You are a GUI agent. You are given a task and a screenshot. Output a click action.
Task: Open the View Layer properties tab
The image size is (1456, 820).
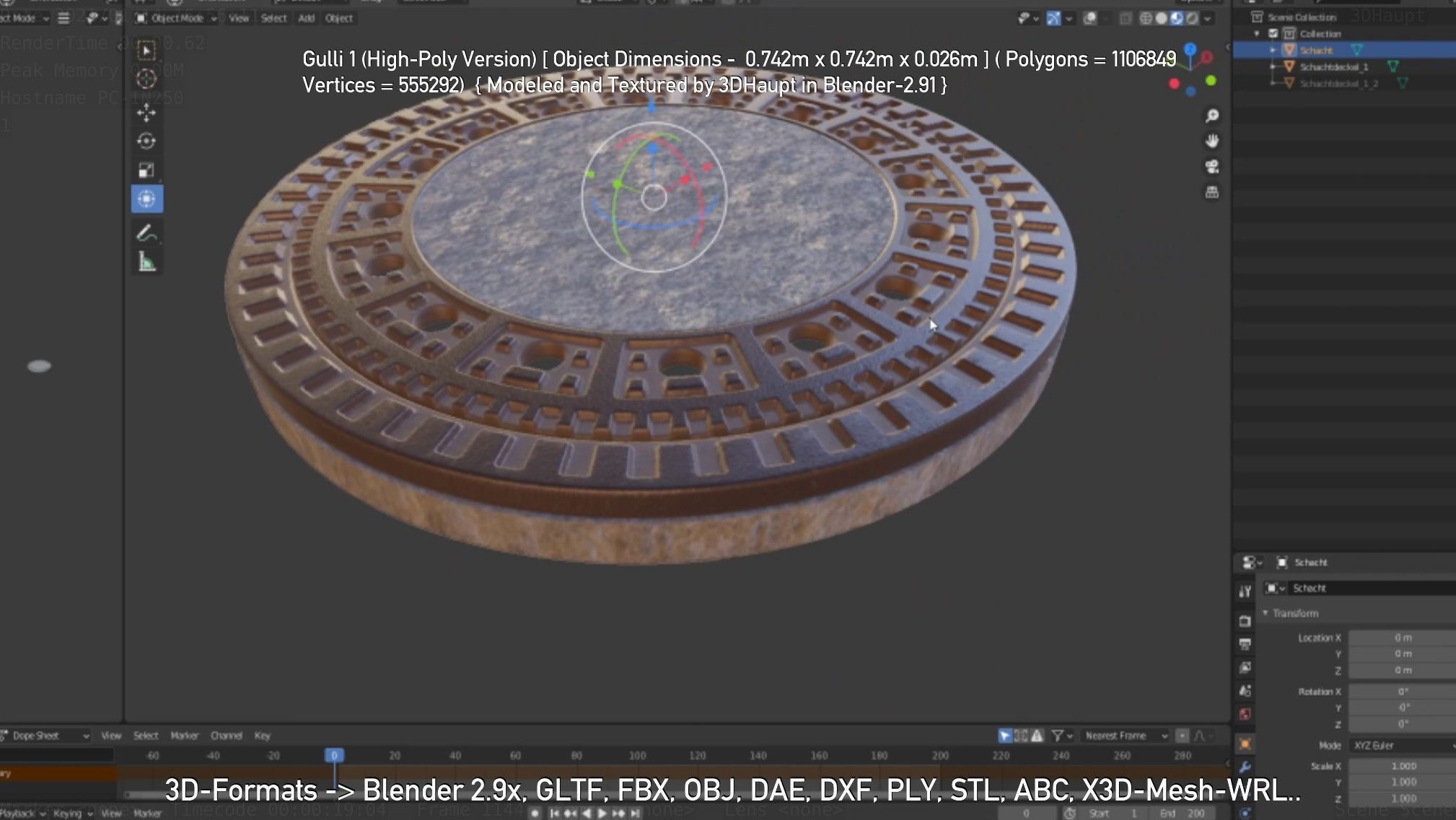click(1245, 668)
